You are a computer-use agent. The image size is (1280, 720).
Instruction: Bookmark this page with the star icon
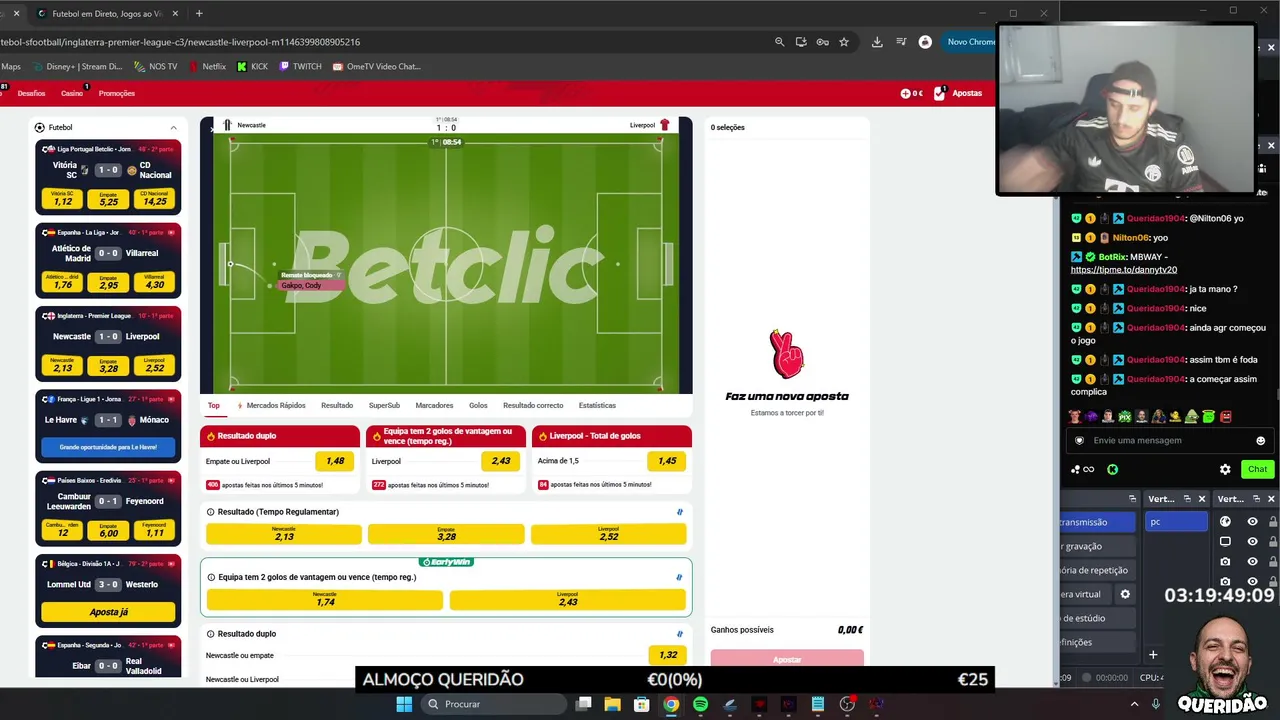click(844, 42)
